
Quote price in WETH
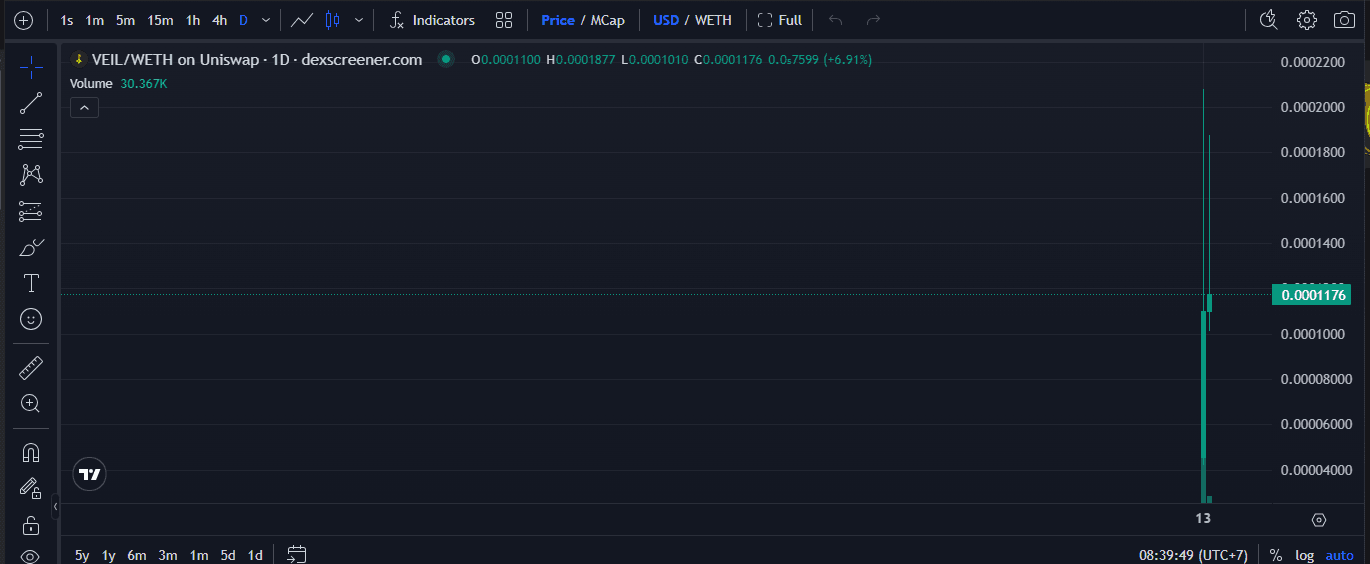(x=713, y=20)
